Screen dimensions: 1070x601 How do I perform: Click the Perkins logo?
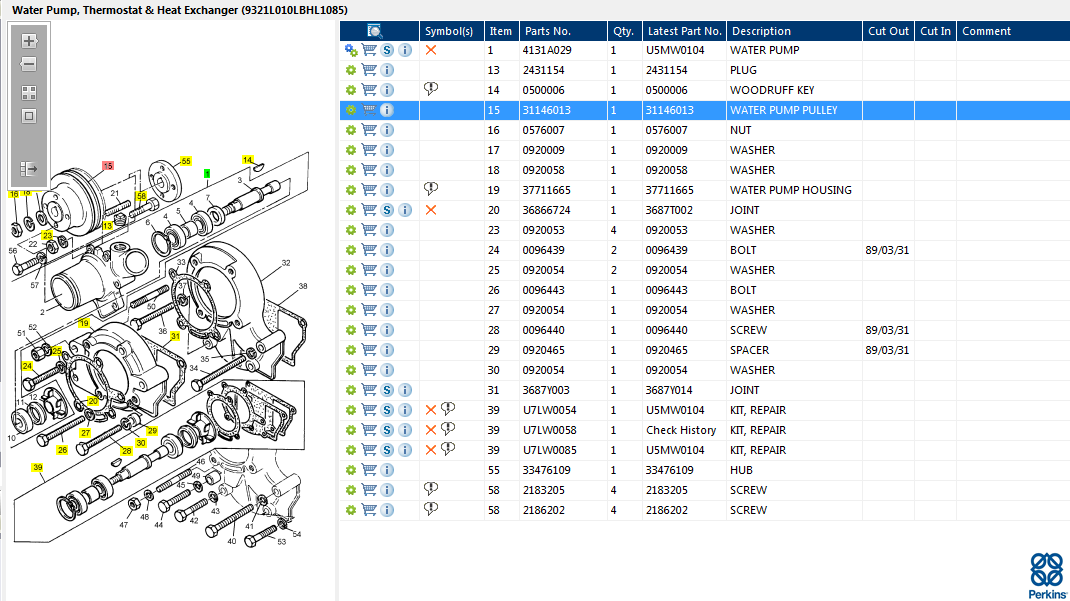pyautogui.click(x=1047, y=576)
